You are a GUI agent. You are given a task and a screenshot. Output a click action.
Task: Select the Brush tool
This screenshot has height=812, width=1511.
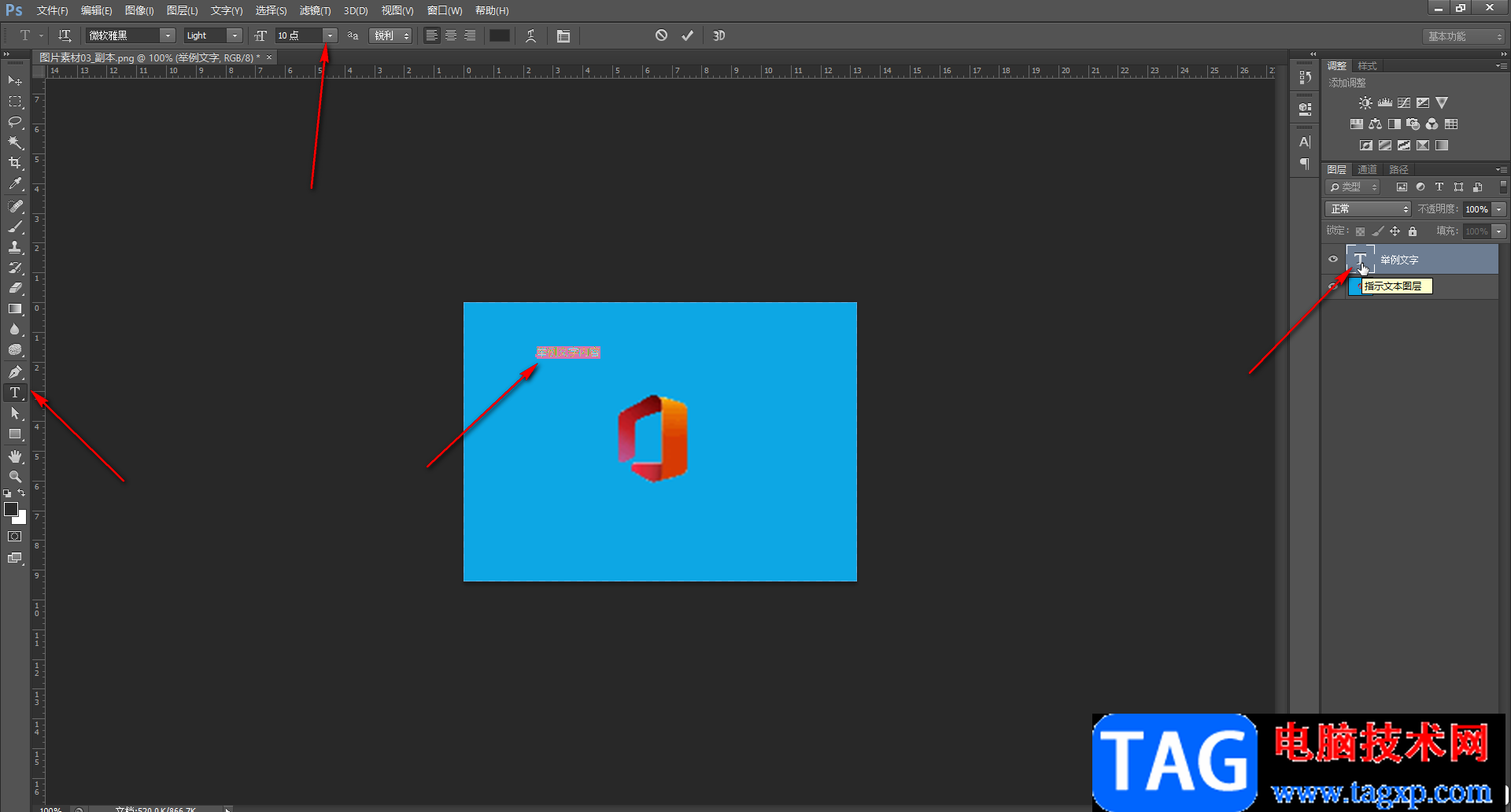(15, 227)
